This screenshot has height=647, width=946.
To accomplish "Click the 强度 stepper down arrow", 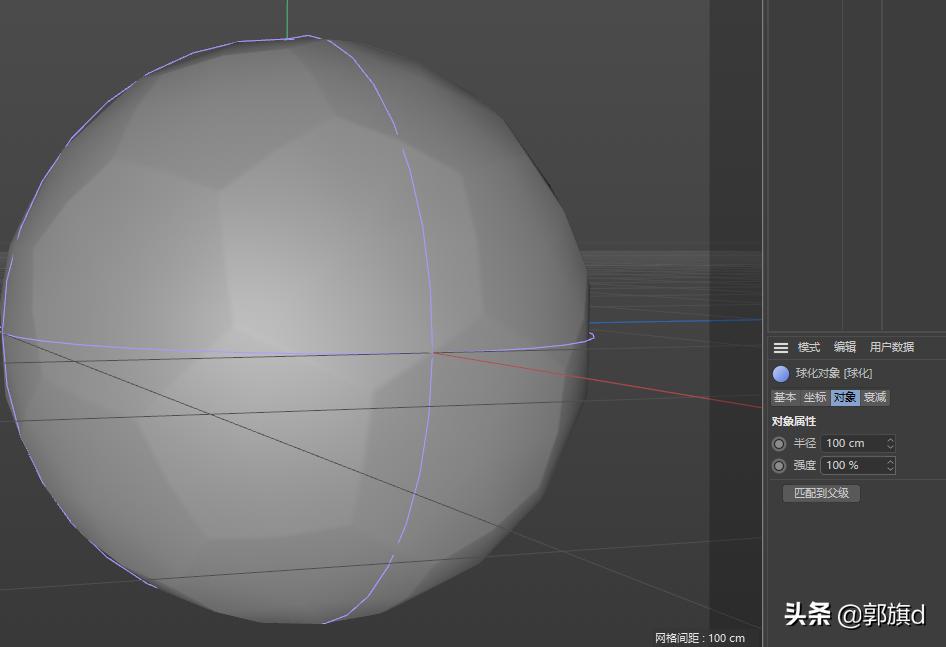I will coord(889,468).
